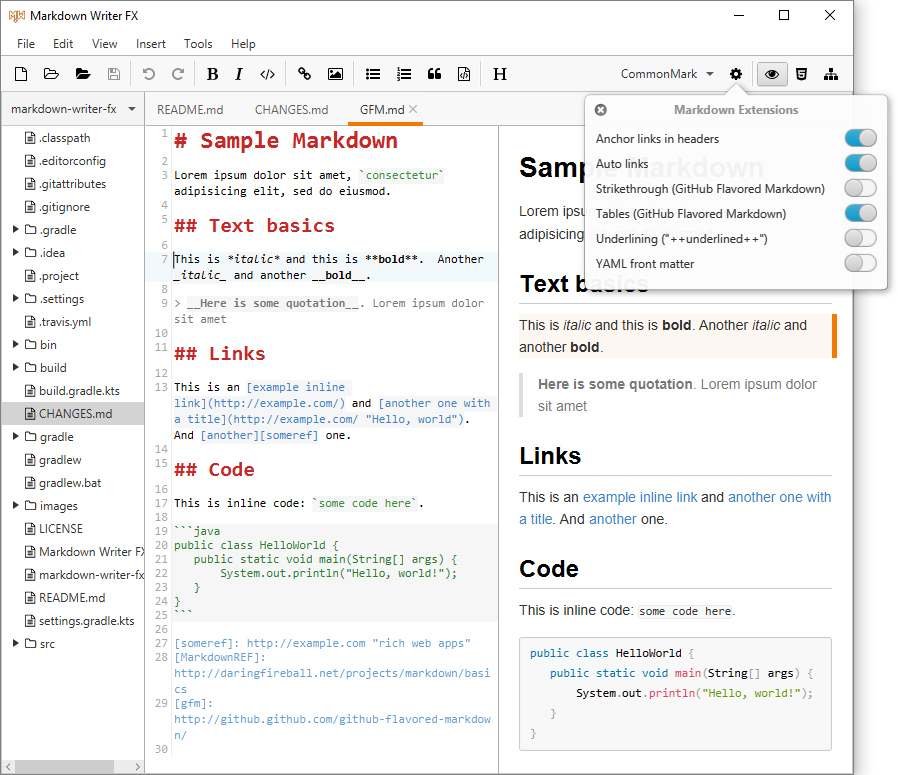Screen dimensions: 898x775
Task: Open Markdown options gear icon
Action: 736,74
